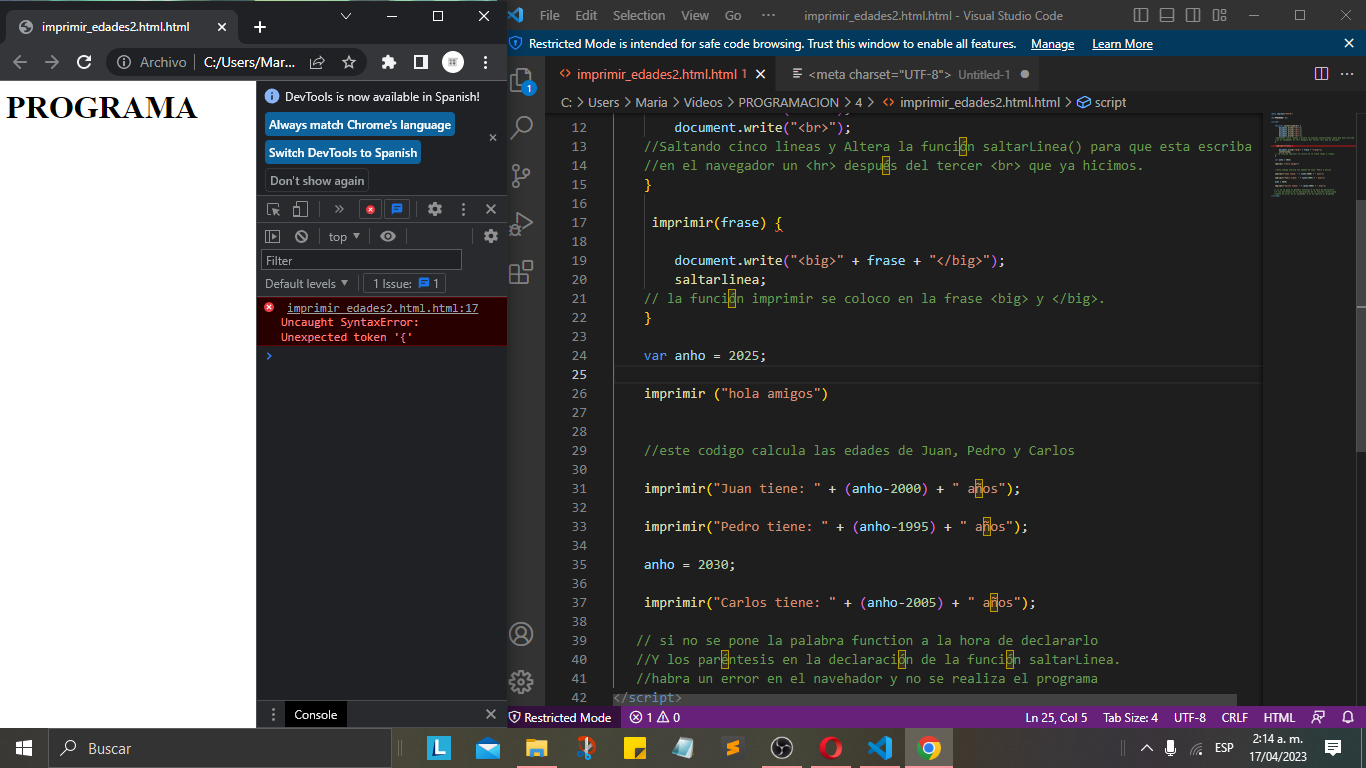Select the Console drawer tab

[316, 714]
